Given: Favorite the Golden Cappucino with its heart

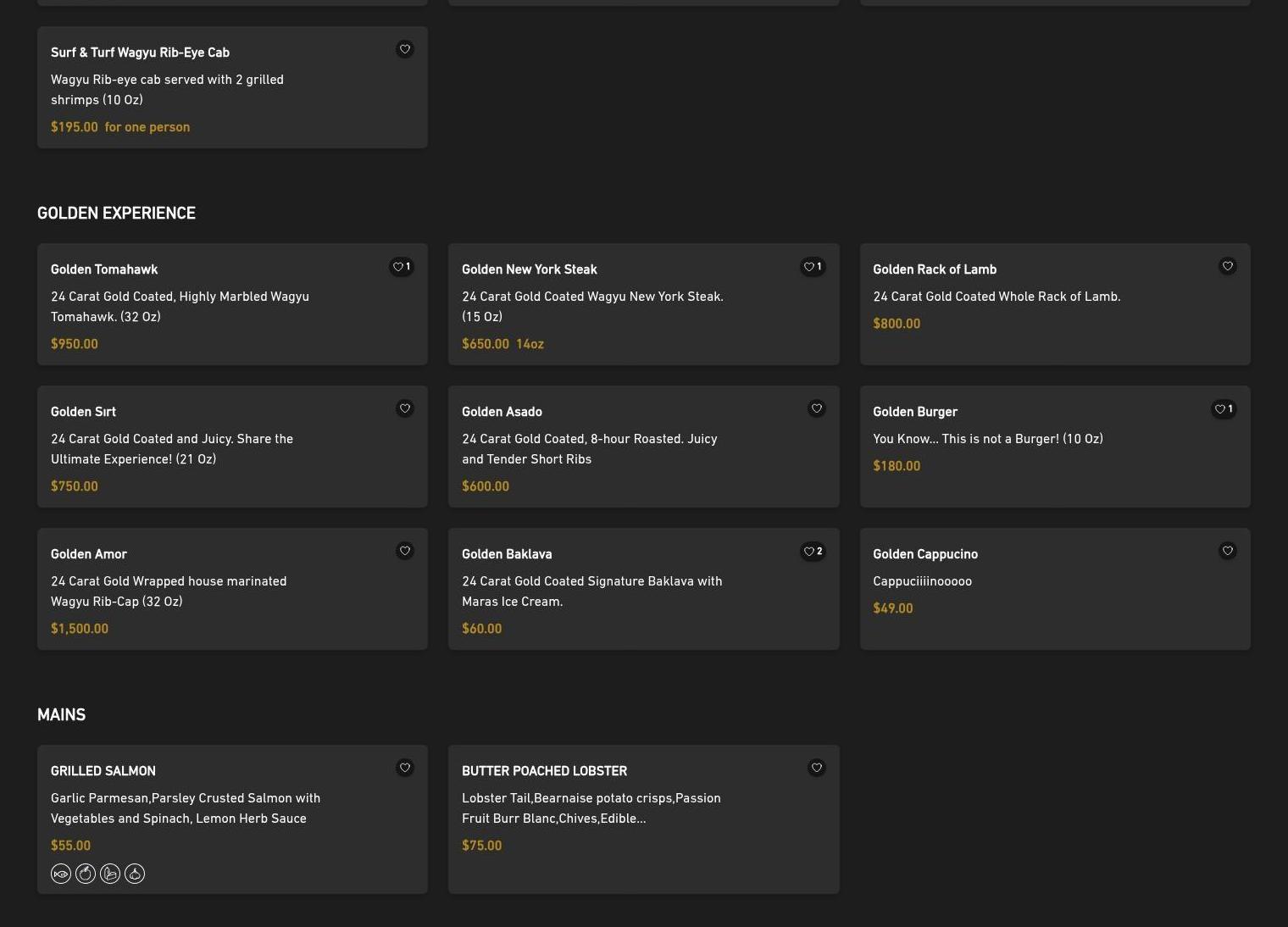Looking at the screenshot, I should pos(1227,551).
